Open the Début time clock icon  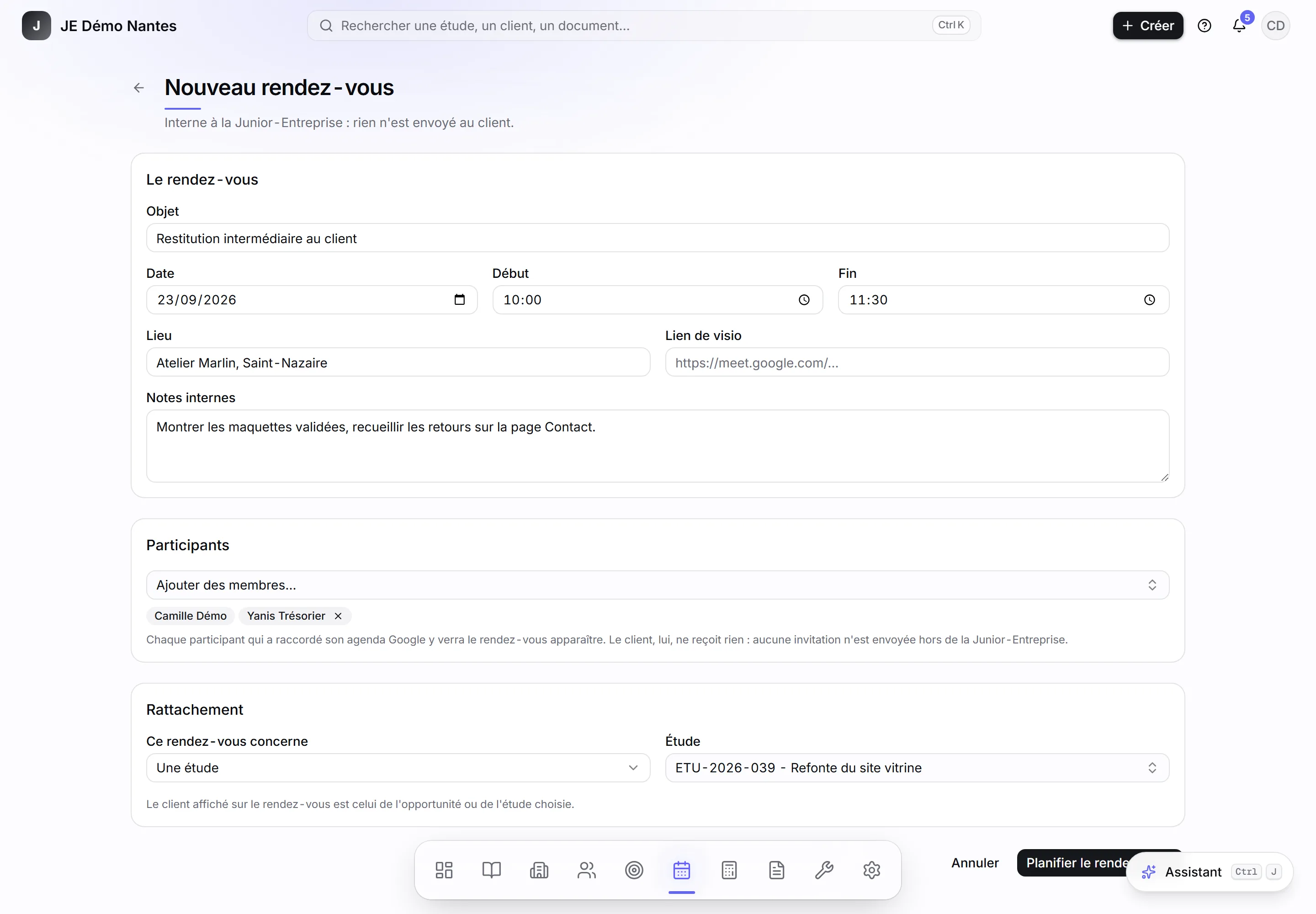(x=804, y=300)
